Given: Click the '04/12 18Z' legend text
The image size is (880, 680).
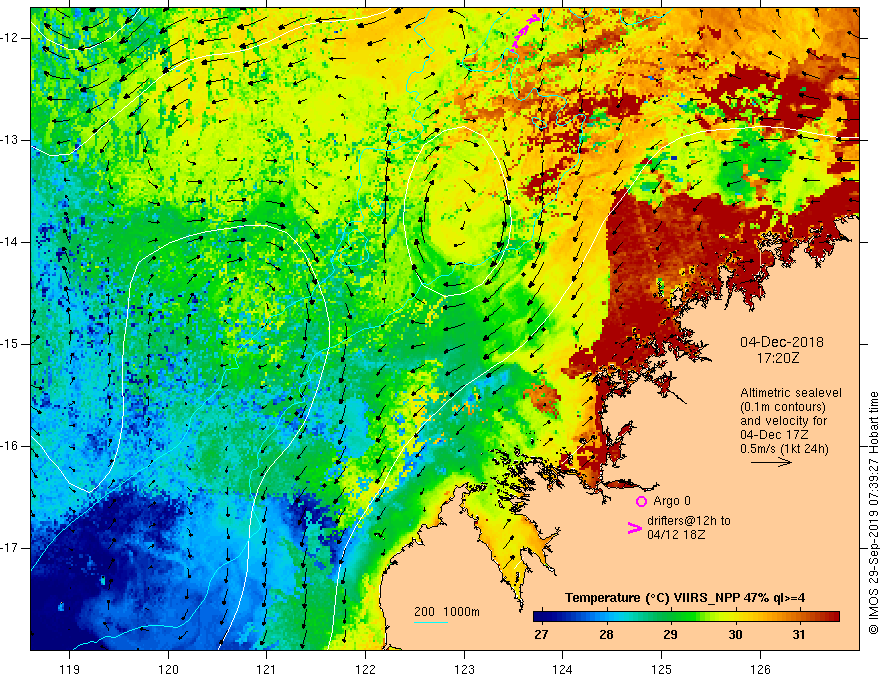Looking at the screenshot, I should 676,535.
